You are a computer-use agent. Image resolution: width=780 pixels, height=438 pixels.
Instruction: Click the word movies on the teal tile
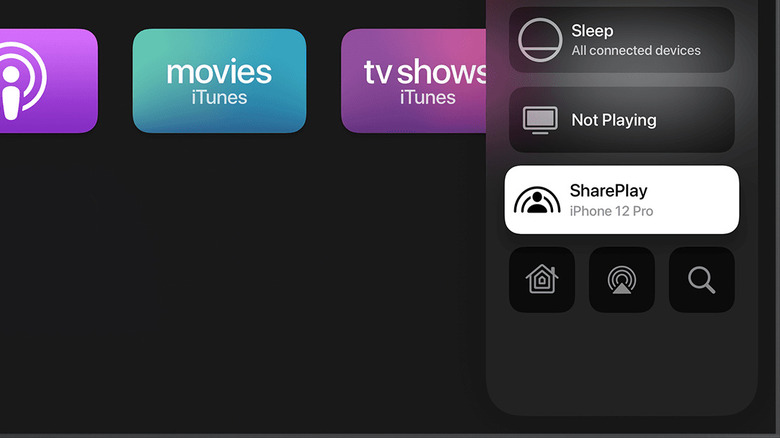[x=219, y=73]
